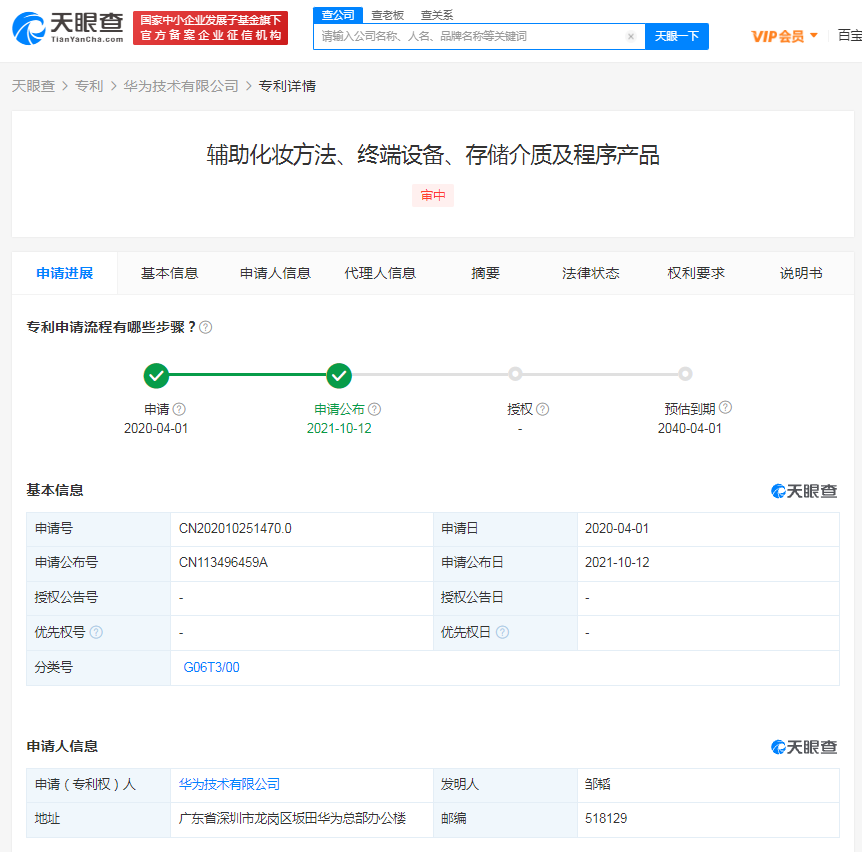Click inventor name 邹韬

click(x=598, y=784)
